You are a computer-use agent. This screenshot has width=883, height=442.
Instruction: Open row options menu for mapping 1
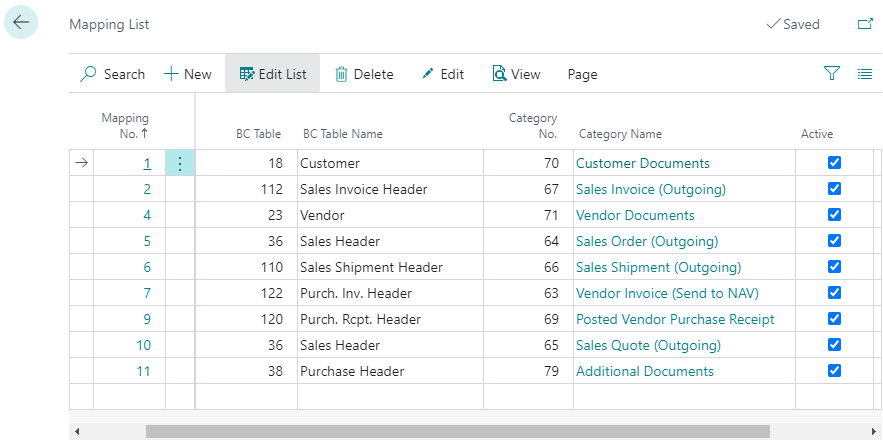click(x=180, y=164)
